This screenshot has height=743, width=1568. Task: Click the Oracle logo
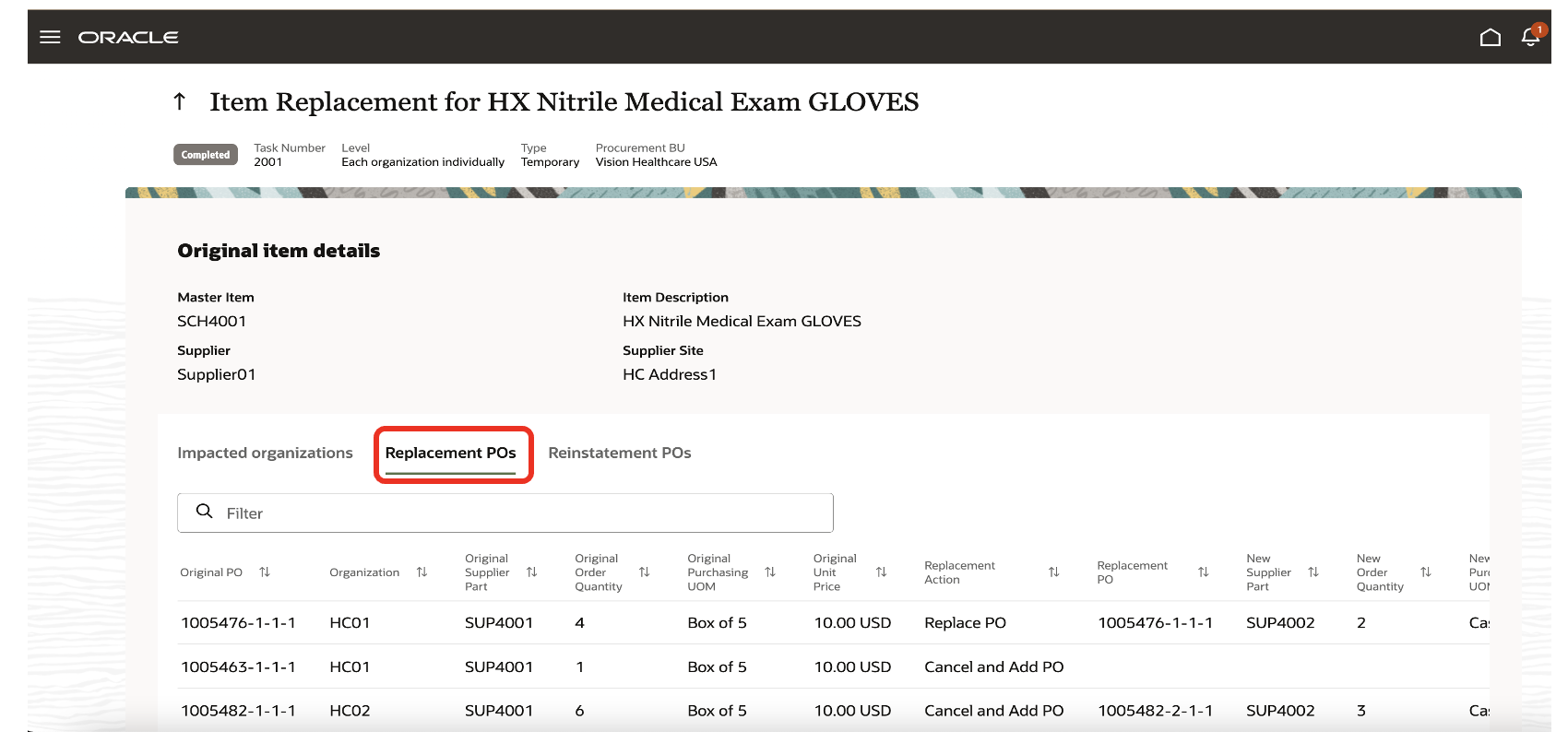tap(128, 37)
